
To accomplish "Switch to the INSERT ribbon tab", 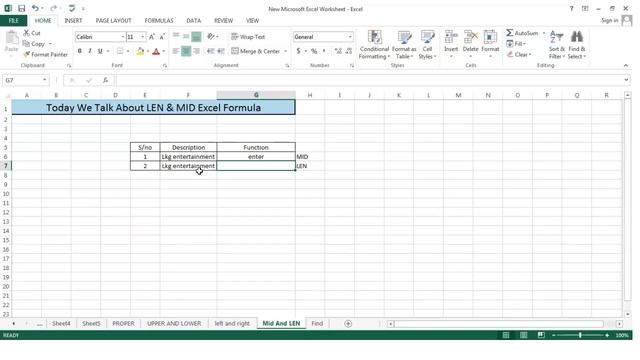I will [73, 20].
